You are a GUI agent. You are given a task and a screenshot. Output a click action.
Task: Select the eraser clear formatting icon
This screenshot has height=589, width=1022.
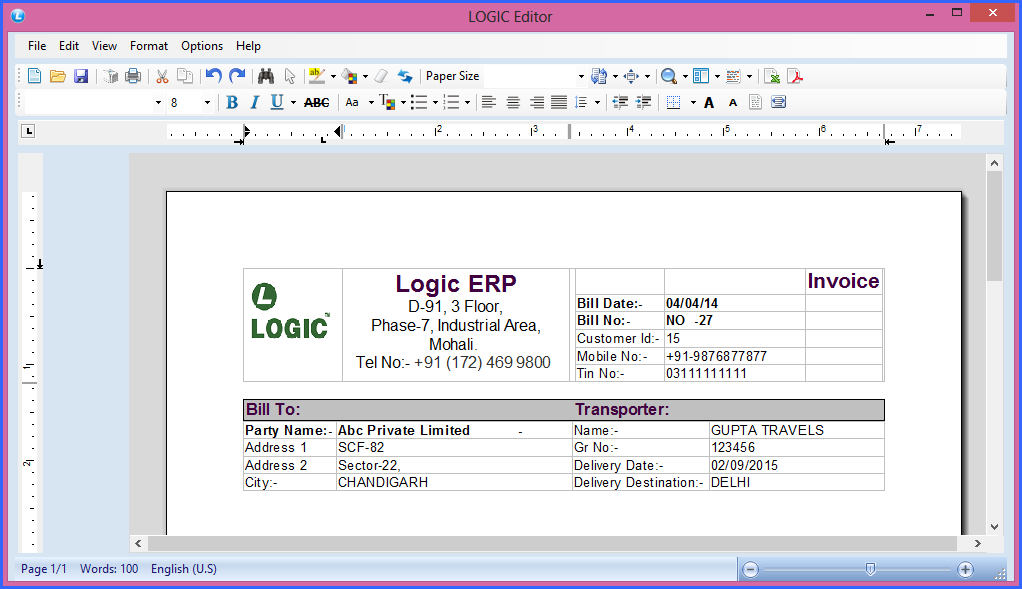click(x=381, y=76)
